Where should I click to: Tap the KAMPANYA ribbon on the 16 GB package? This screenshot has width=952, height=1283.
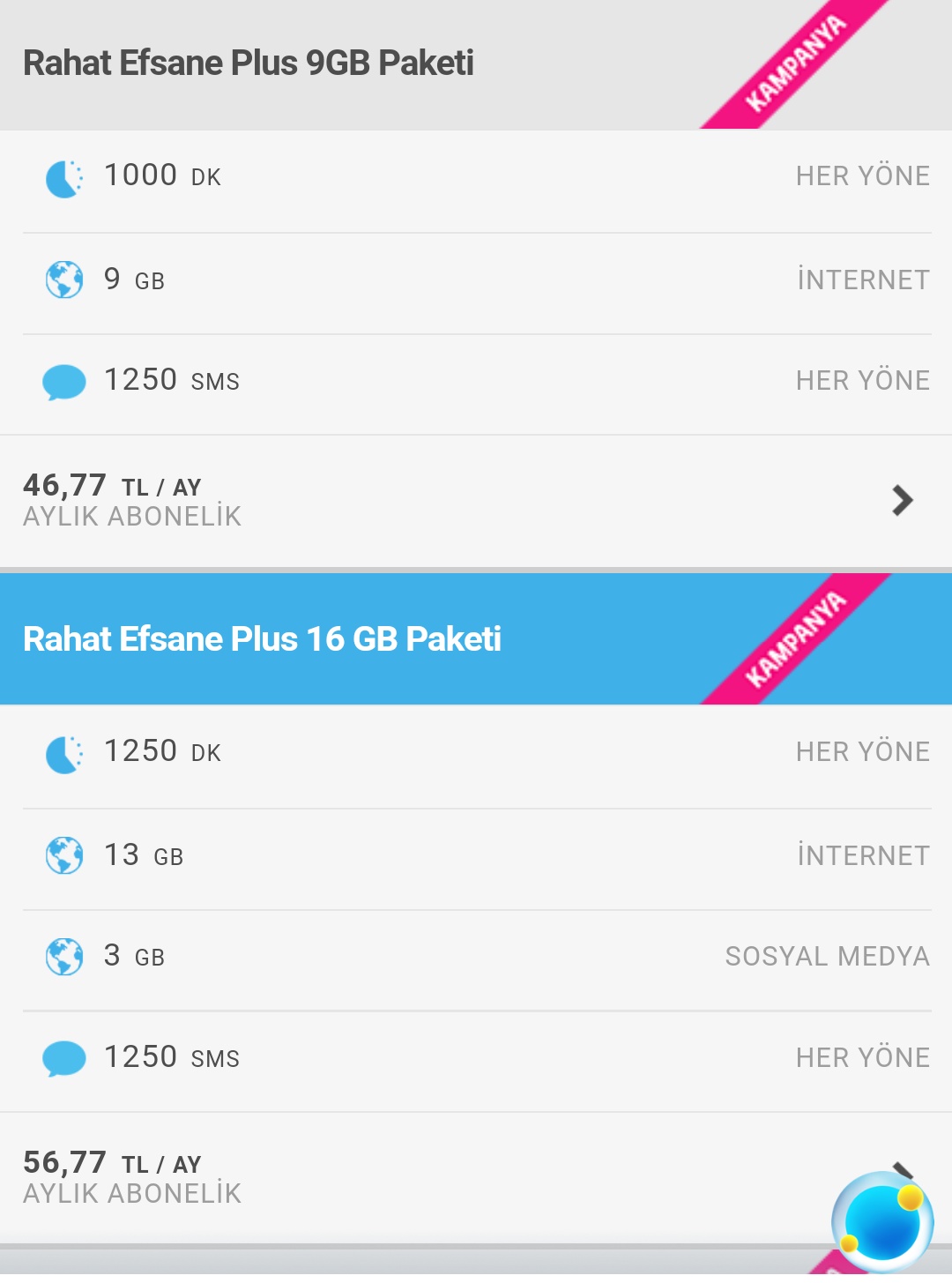(796, 639)
